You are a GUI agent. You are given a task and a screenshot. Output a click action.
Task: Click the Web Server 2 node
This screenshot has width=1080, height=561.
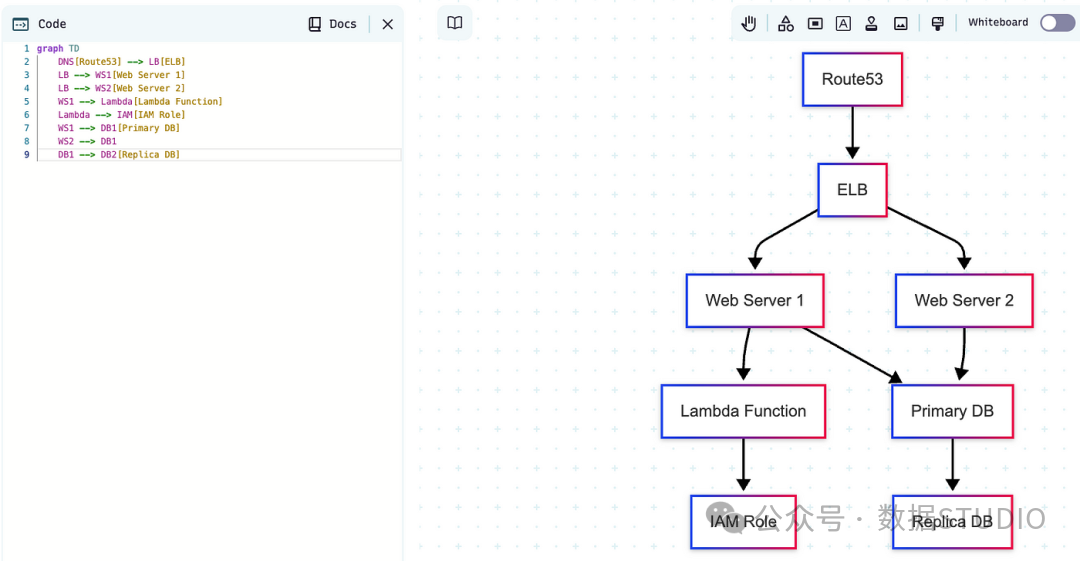coord(964,300)
